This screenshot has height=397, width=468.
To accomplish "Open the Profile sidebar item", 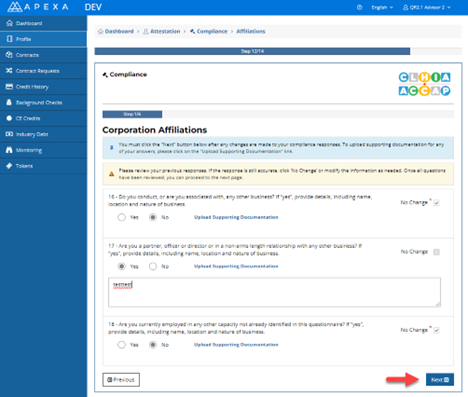I will tap(43, 39).
